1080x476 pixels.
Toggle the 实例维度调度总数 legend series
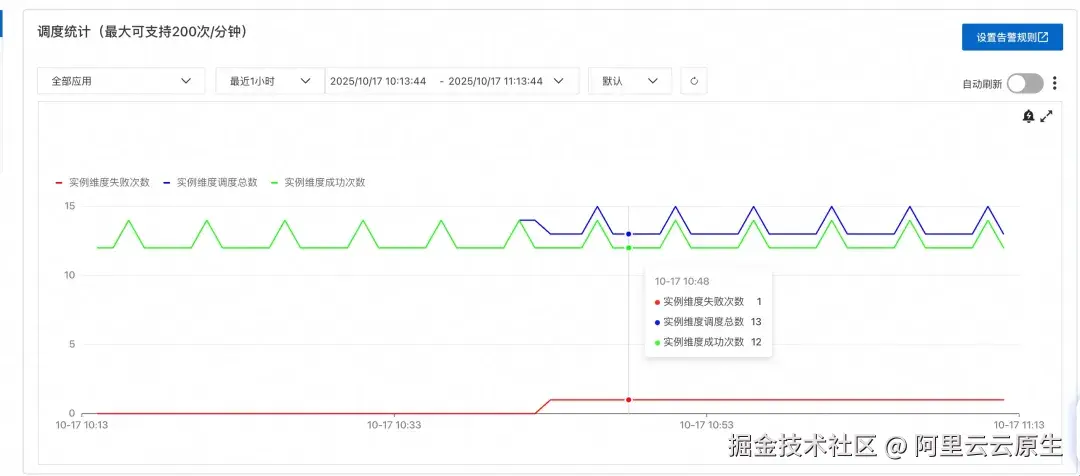(x=210, y=183)
